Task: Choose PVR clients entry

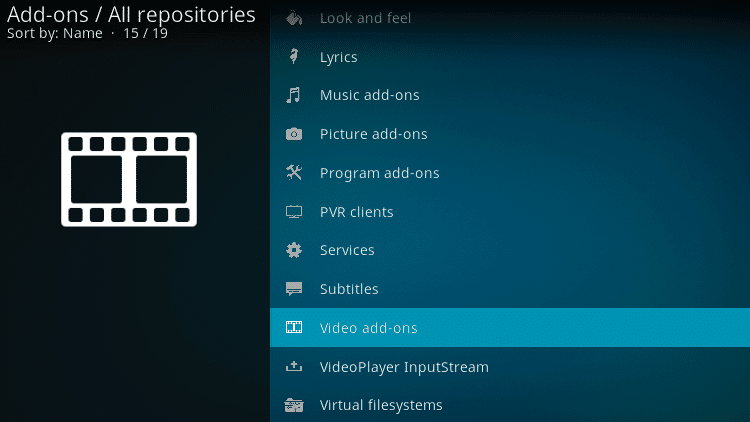Action: click(x=510, y=211)
